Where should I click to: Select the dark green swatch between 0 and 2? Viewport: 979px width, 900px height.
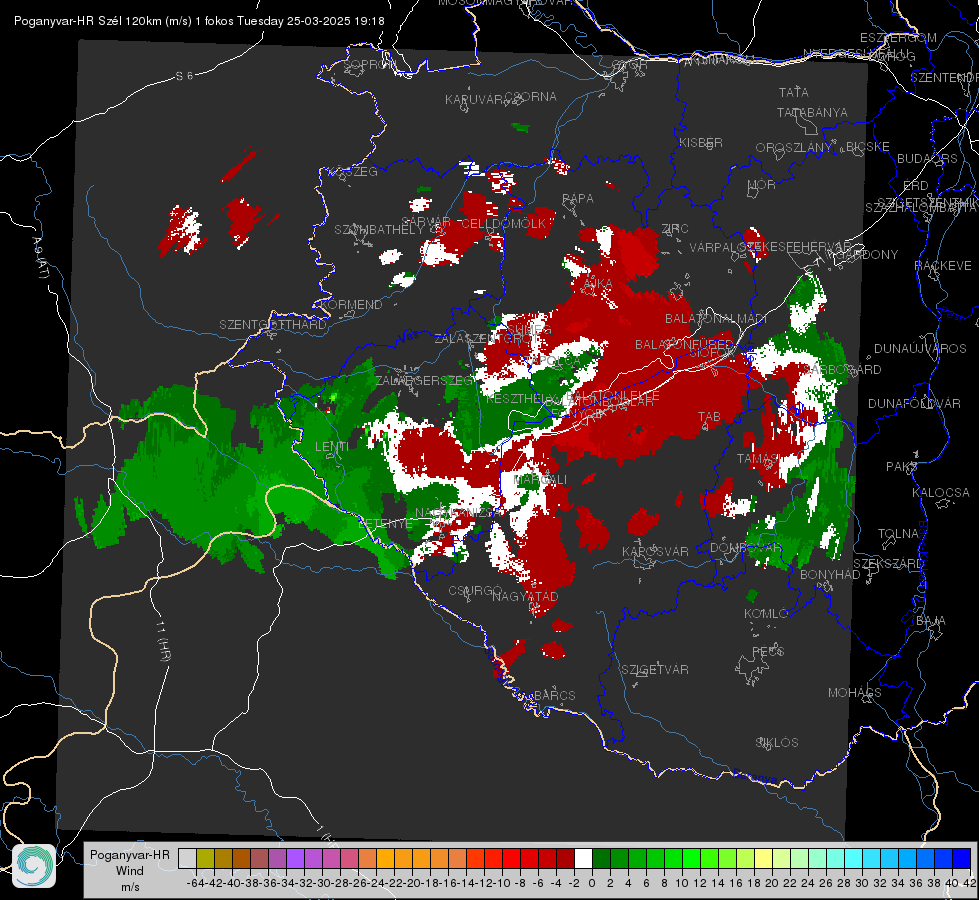pos(601,858)
